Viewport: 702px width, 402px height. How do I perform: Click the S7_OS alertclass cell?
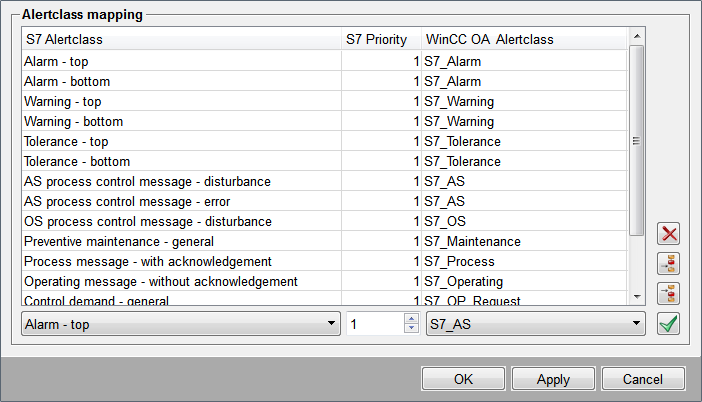(x=524, y=221)
